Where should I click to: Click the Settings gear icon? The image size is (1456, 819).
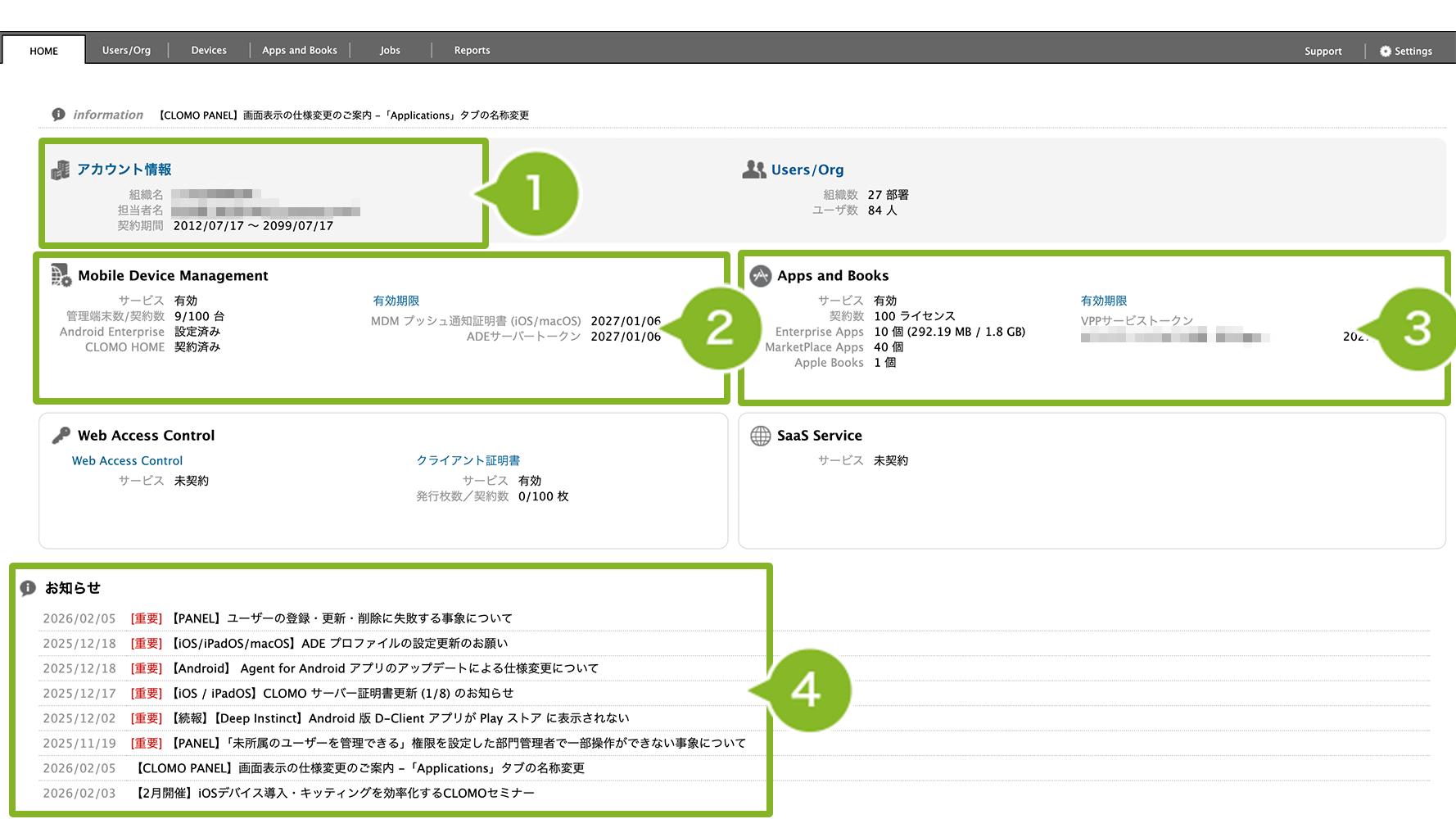1386,51
